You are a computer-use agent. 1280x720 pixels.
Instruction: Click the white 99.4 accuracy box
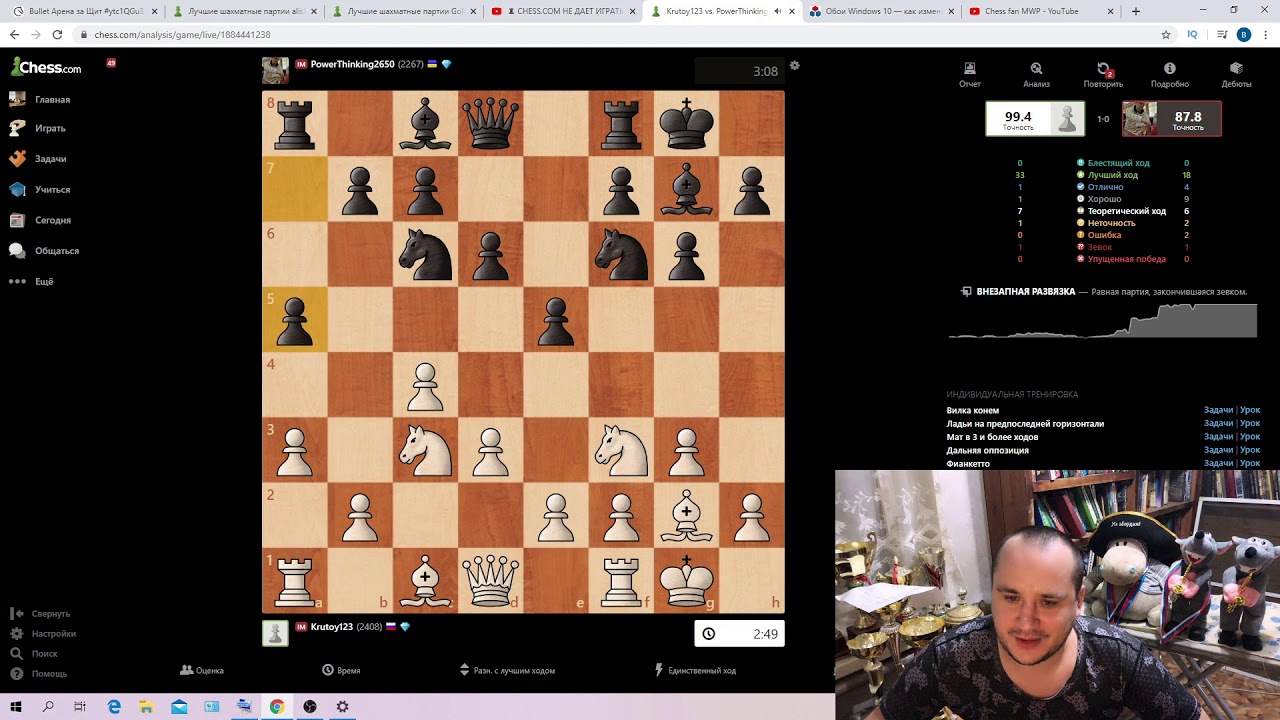click(1035, 119)
